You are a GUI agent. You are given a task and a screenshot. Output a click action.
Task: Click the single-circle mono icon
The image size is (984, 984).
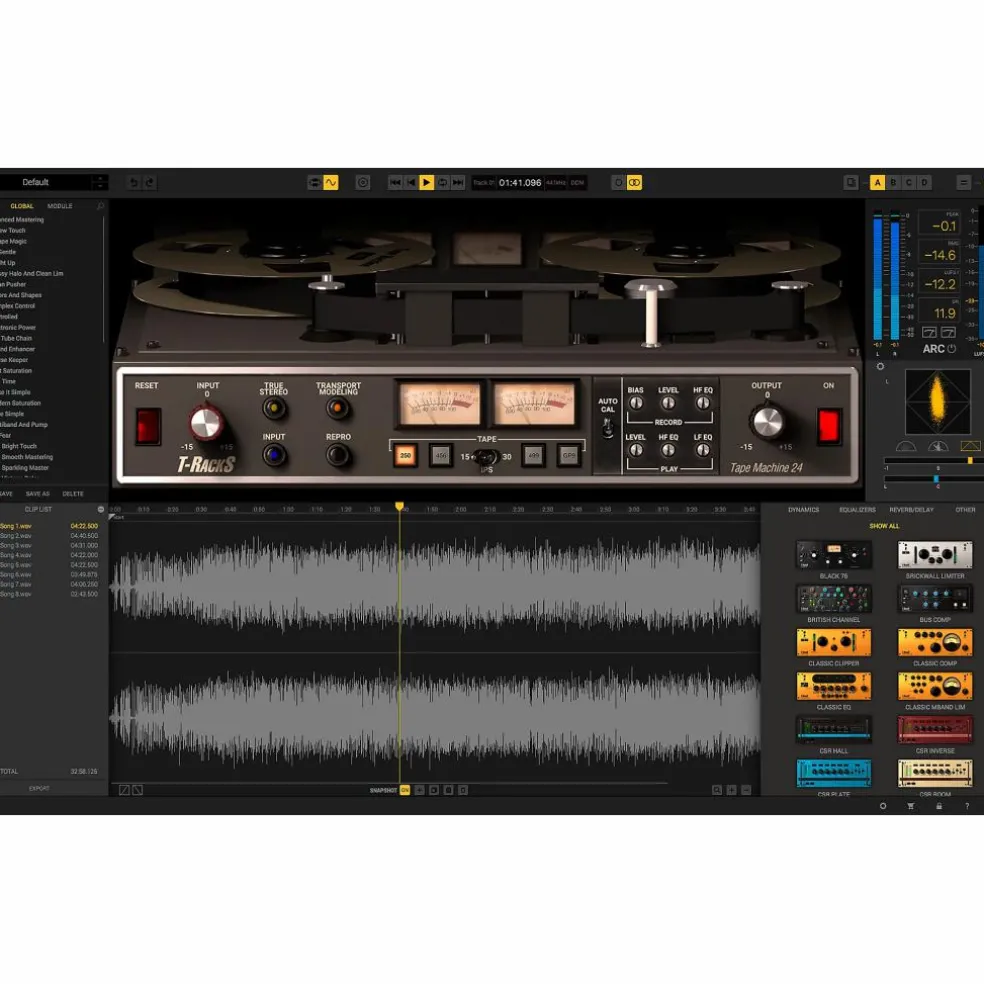[x=619, y=183]
